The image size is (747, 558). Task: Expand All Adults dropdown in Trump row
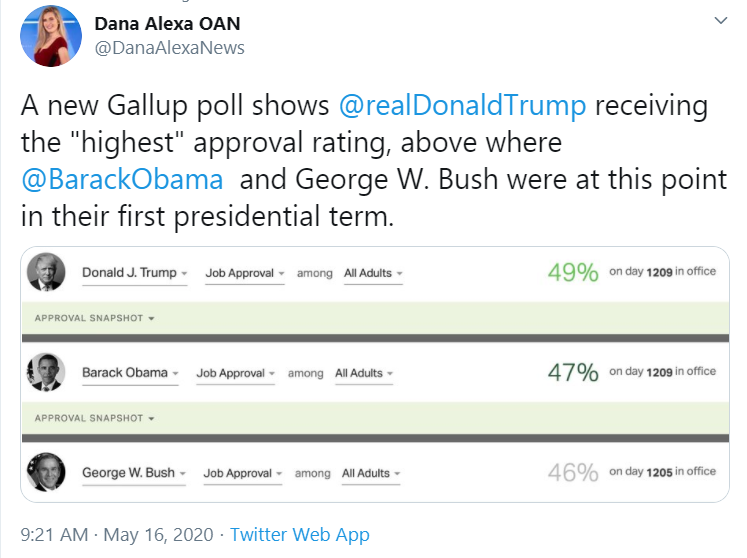point(373,273)
